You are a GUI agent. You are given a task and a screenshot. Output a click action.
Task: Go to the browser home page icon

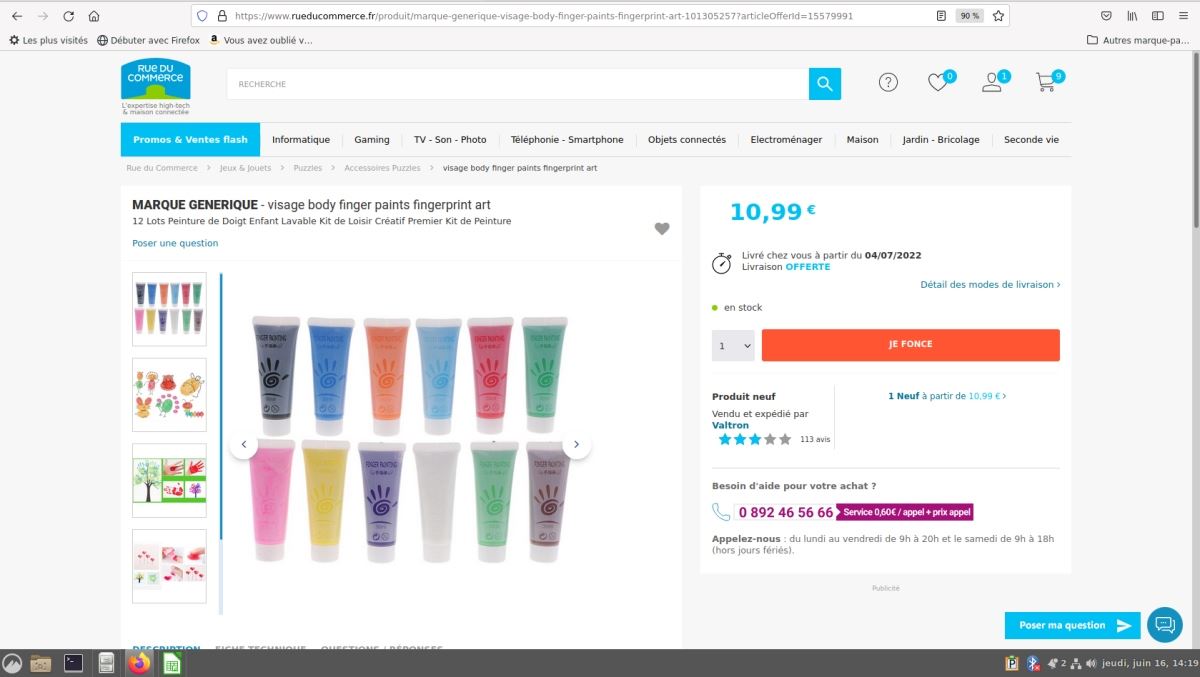point(94,16)
